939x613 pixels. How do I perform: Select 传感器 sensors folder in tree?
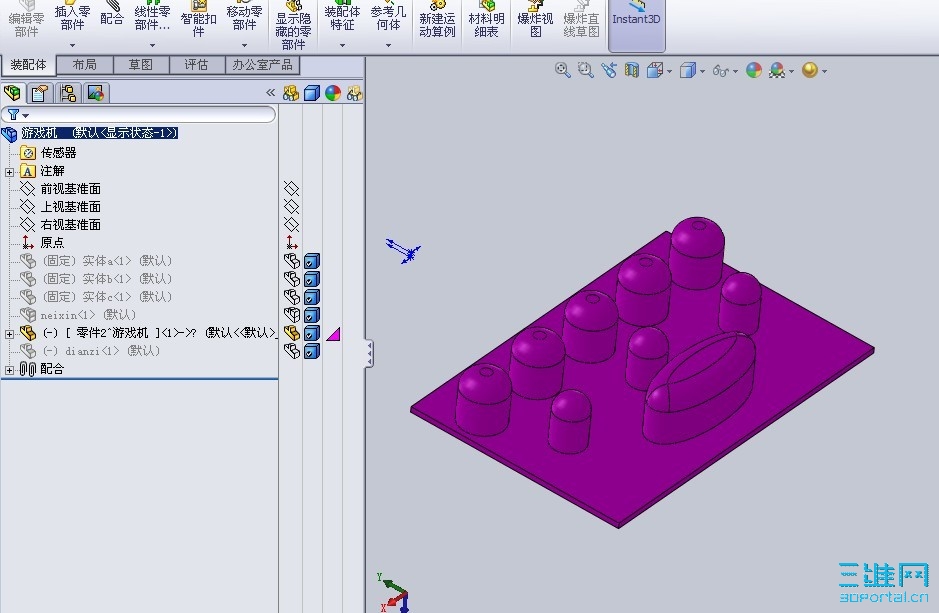(58, 153)
